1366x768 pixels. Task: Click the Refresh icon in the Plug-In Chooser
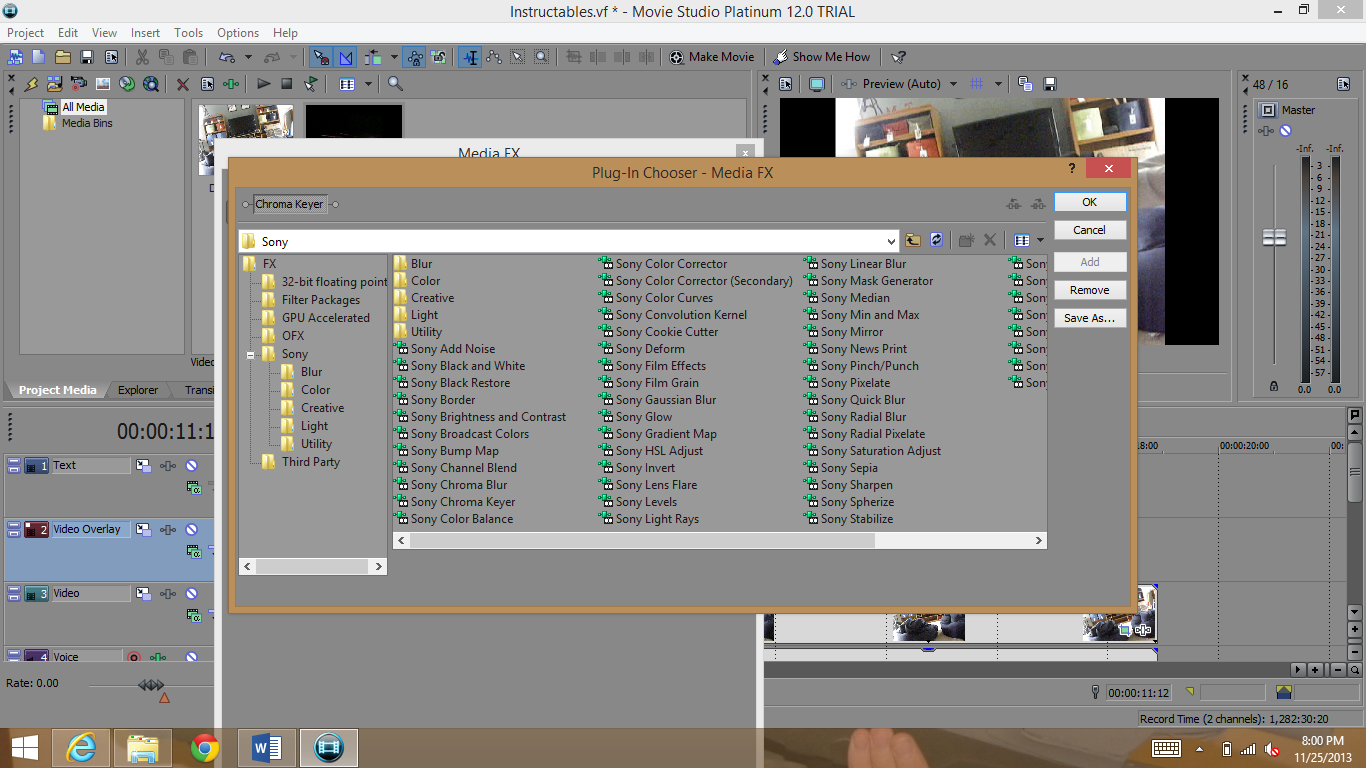(937, 240)
